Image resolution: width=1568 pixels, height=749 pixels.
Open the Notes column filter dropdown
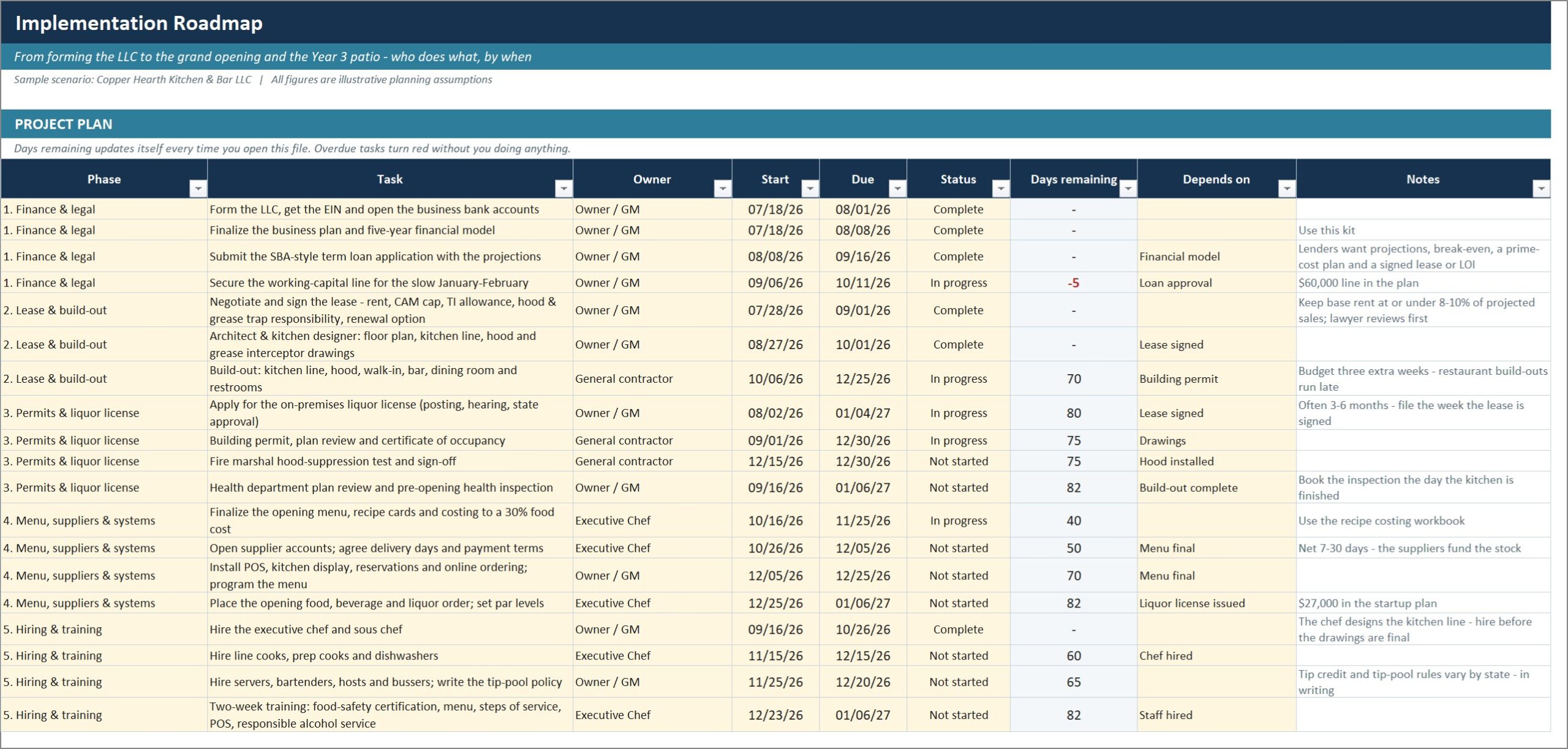tap(1541, 189)
